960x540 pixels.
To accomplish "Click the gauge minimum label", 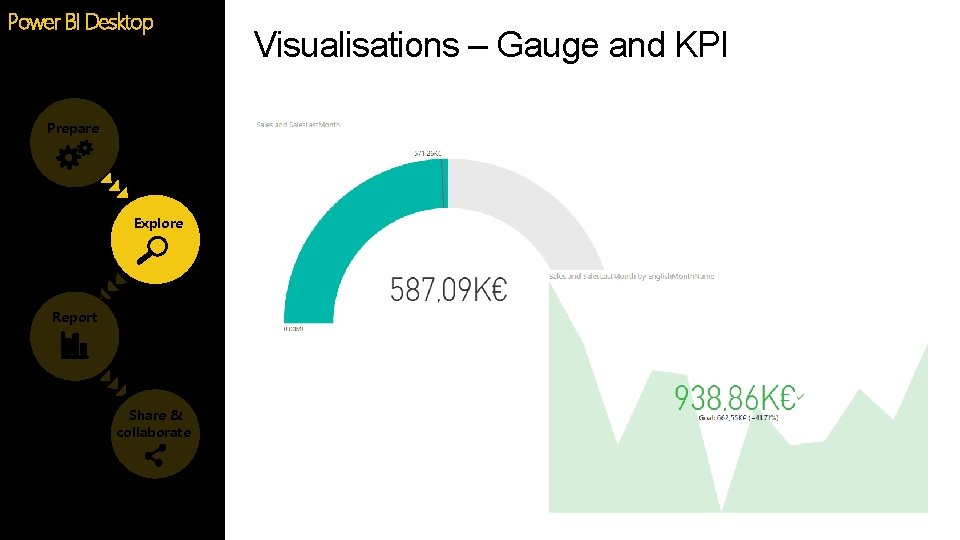I will point(293,329).
